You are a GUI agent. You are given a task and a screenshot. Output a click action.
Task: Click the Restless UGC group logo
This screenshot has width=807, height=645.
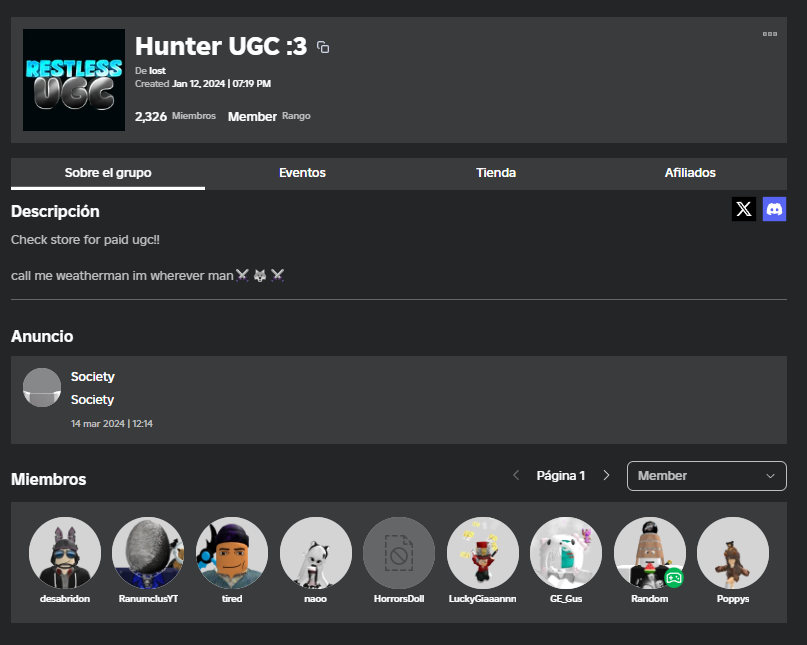pos(74,80)
